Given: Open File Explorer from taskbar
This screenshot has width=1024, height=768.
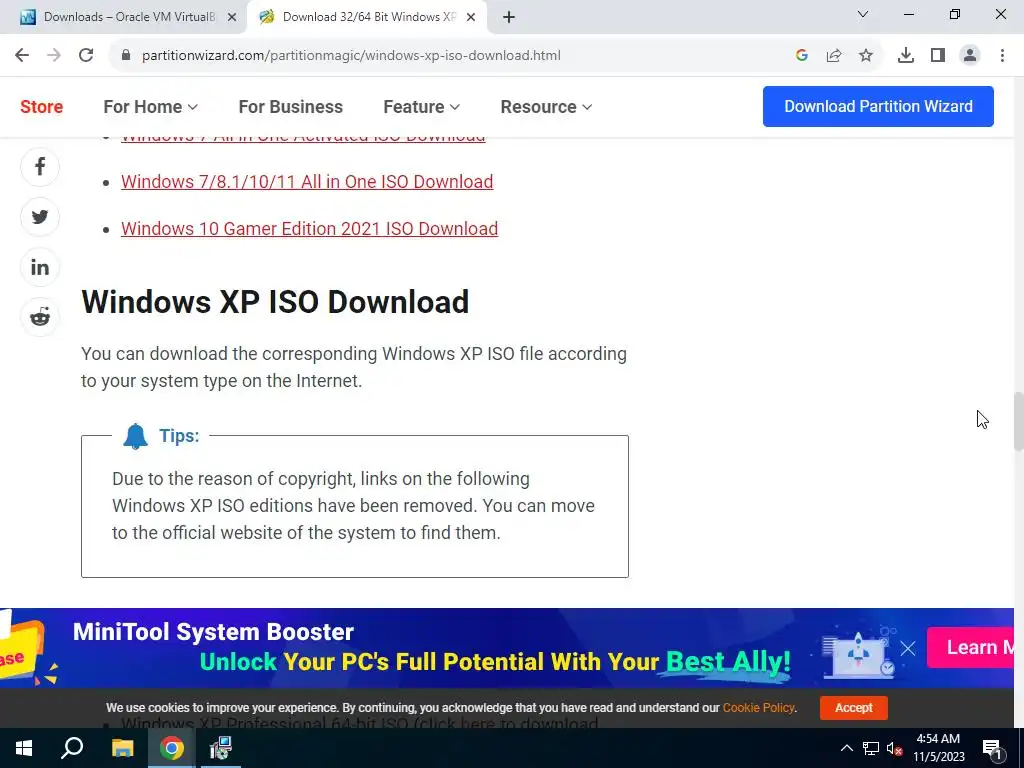Looking at the screenshot, I should (x=122, y=748).
